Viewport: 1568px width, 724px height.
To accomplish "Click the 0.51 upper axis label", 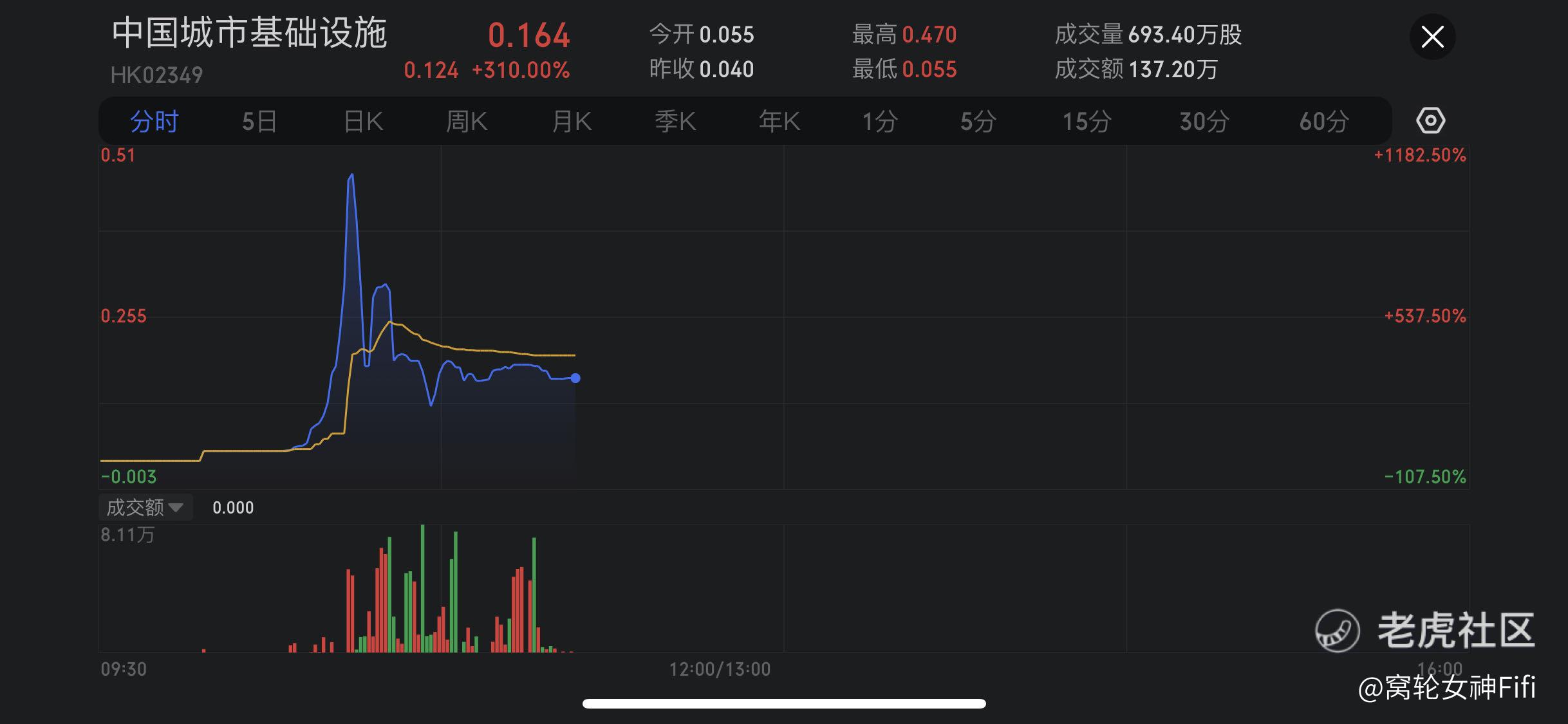I will pos(118,155).
